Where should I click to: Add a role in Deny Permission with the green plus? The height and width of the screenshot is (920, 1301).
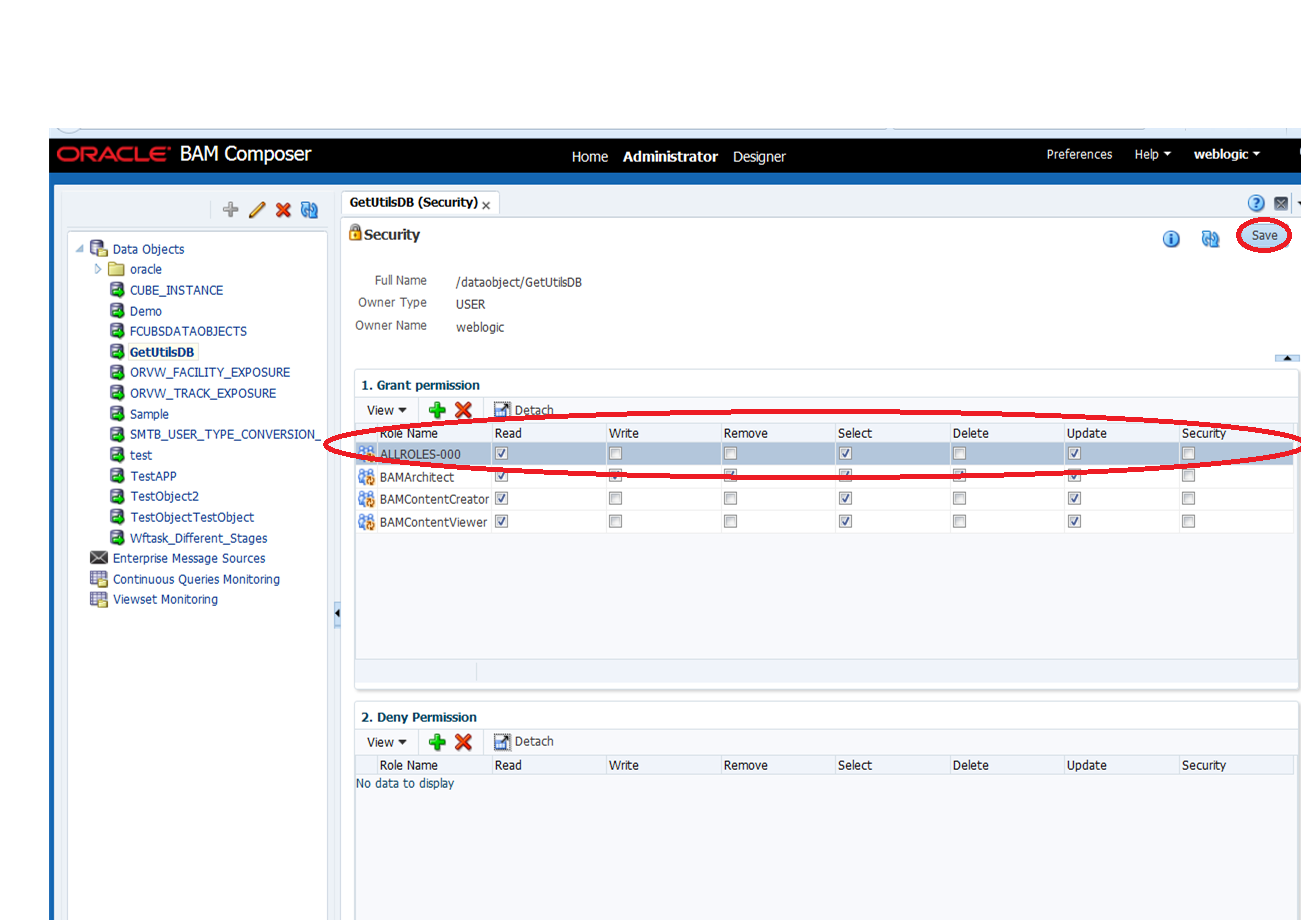point(437,742)
